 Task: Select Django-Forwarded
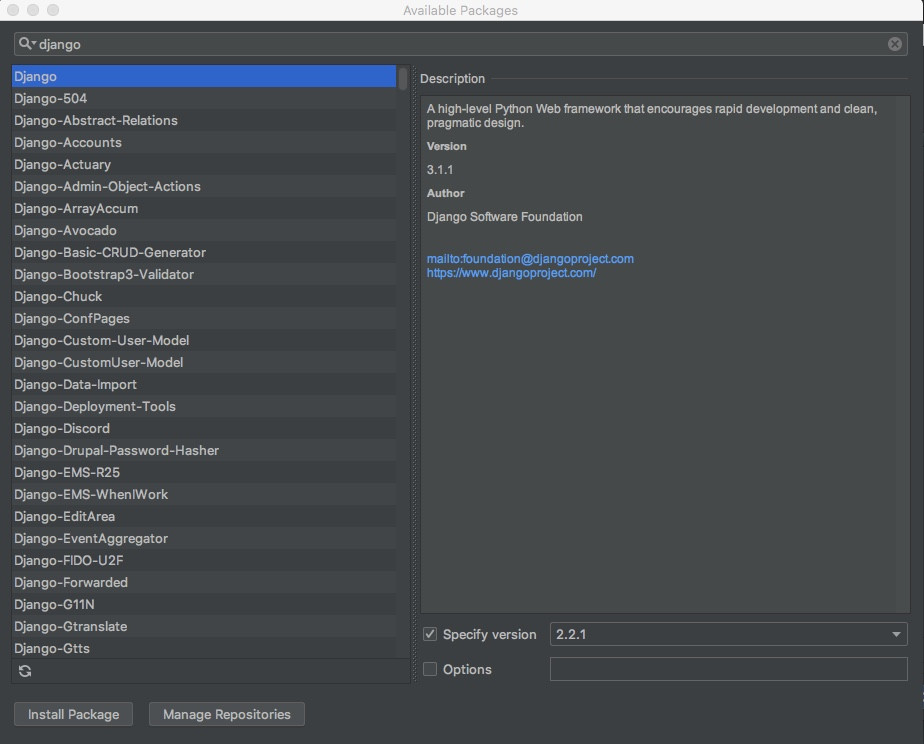pos(204,582)
